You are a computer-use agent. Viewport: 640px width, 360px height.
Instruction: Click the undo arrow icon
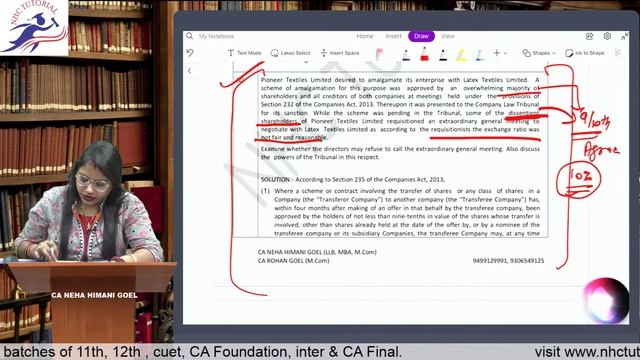(190, 53)
